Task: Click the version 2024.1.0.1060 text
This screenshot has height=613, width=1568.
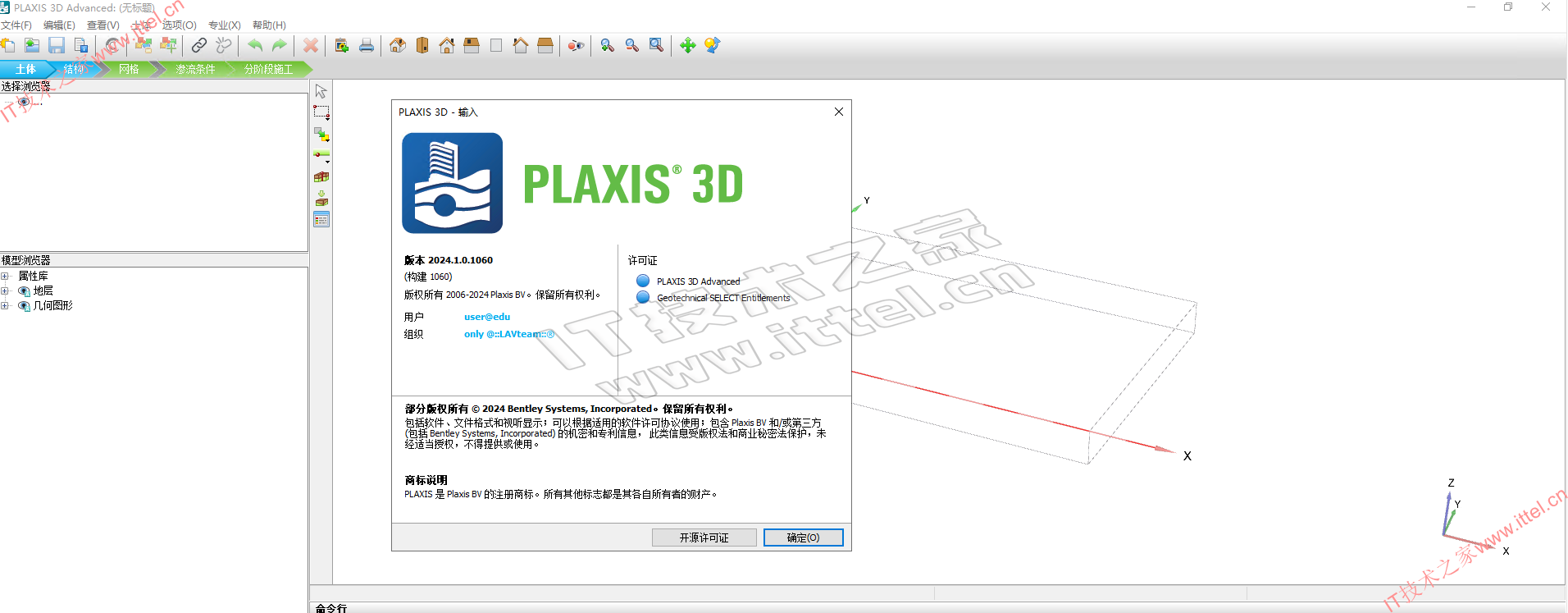Action: [x=449, y=260]
